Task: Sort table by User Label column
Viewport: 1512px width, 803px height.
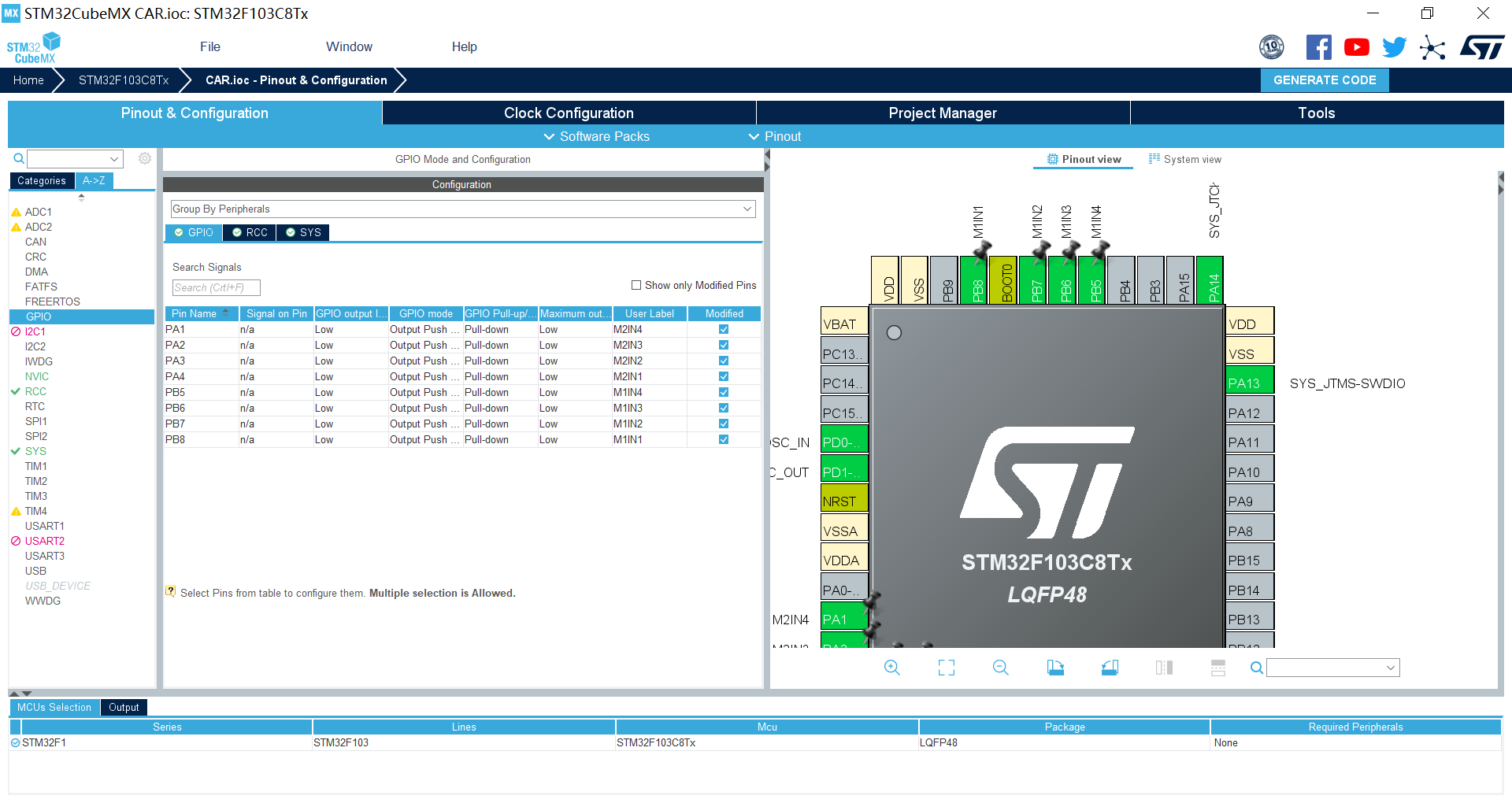Action: pos(650,313)
